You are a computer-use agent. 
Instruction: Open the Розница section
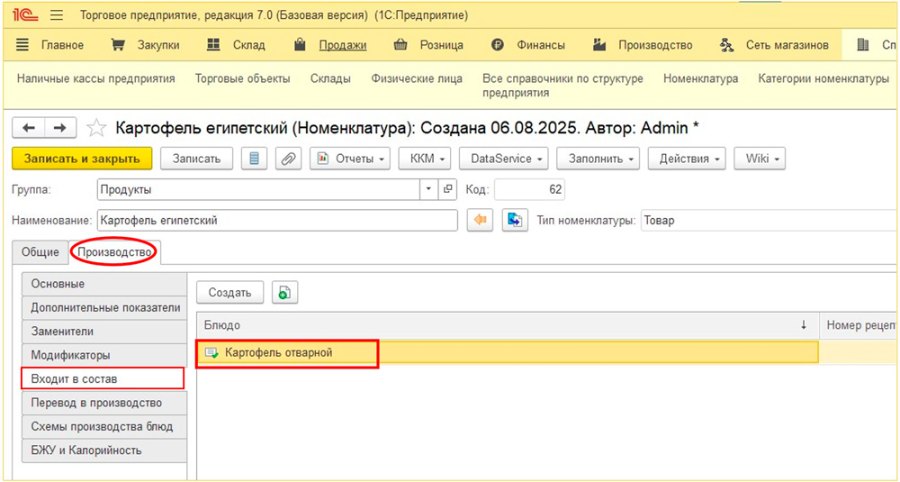click(x=428, y=45)
